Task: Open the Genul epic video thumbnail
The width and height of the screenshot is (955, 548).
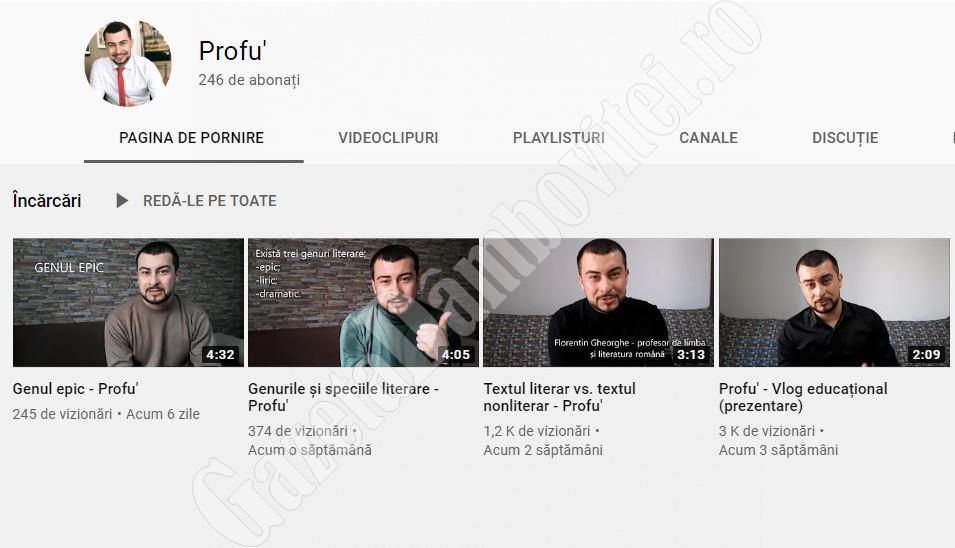Action: tap(128, 303)
